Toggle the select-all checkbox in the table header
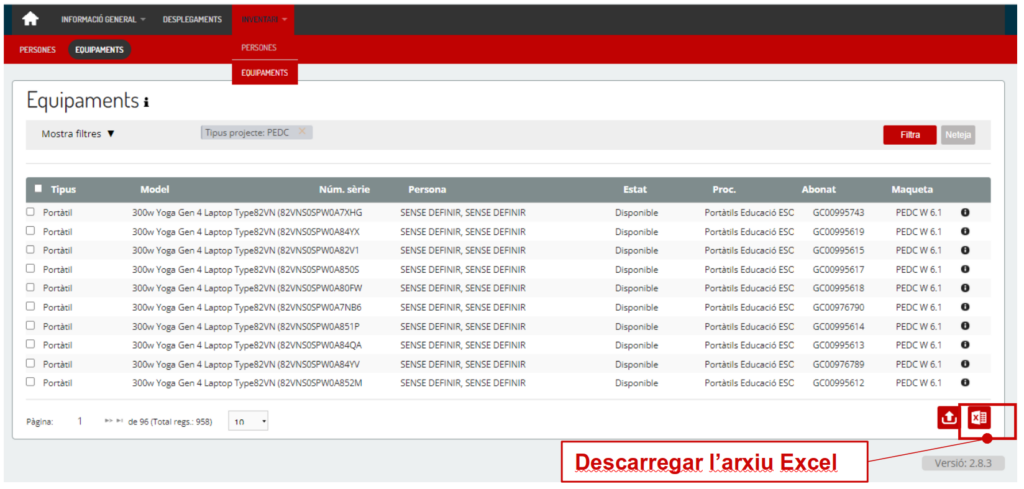The height and width of the screenshot is (489, 1024). point(38,189)
